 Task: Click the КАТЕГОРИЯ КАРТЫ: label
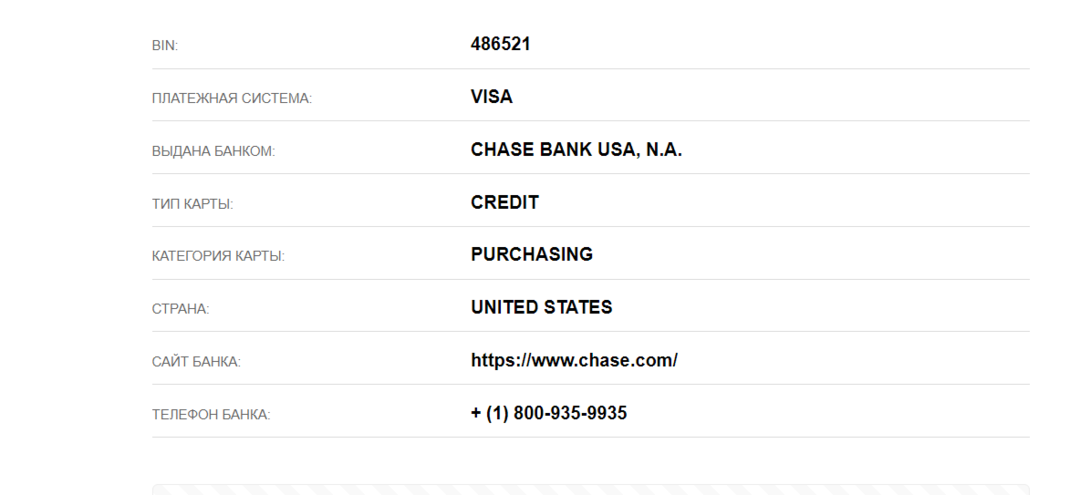(218, 257)
